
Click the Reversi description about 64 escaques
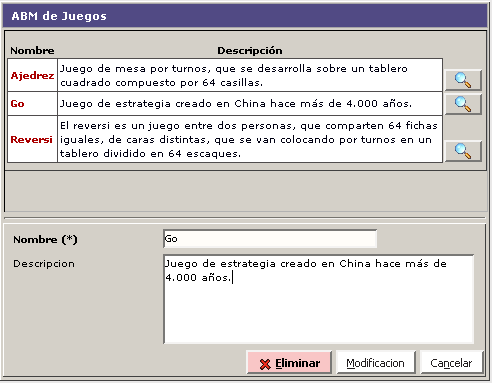(x=250, y=139)
